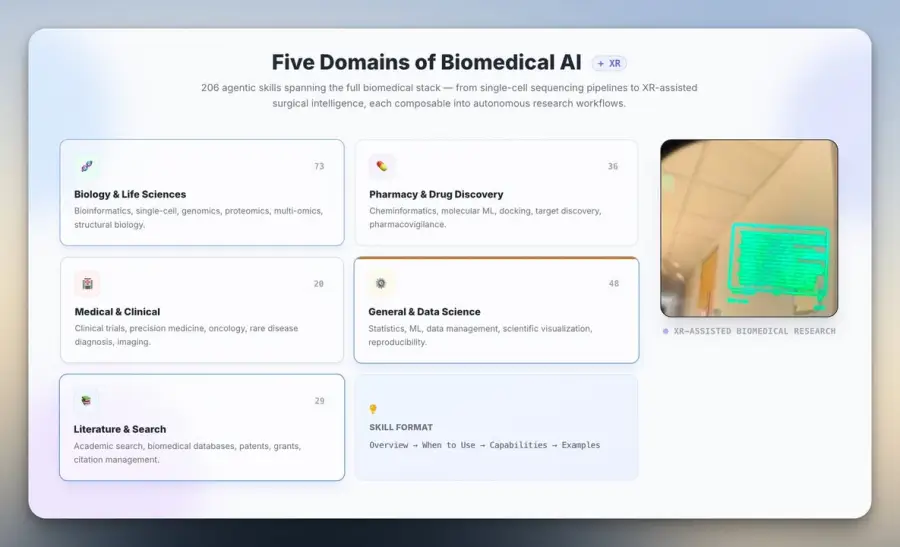
Task: Click the gear icon on Data Science card
Action: 381,284
